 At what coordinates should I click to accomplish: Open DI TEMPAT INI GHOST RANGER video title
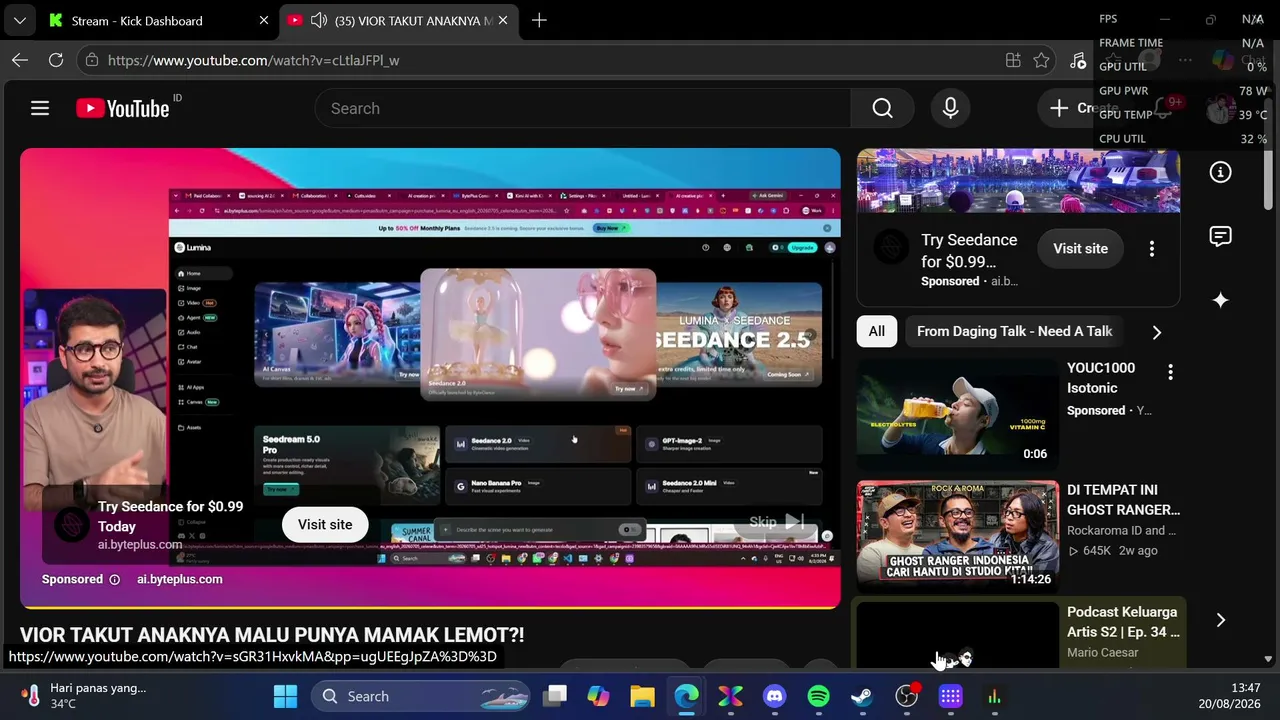click(x=1123, y=500)
